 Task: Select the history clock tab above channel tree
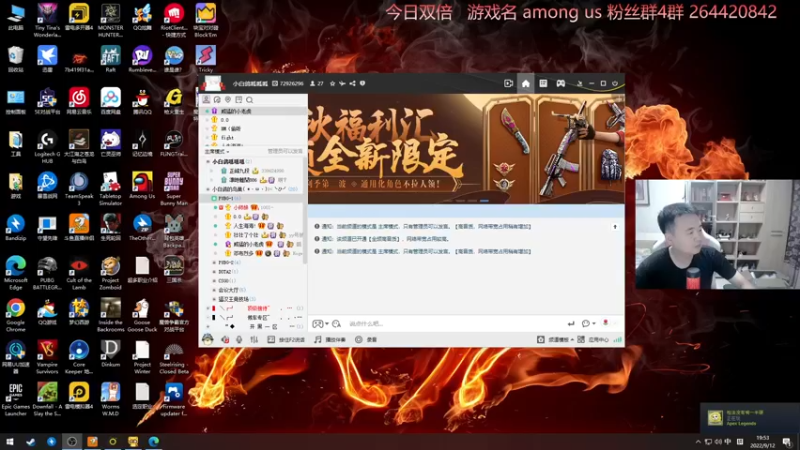217,99
